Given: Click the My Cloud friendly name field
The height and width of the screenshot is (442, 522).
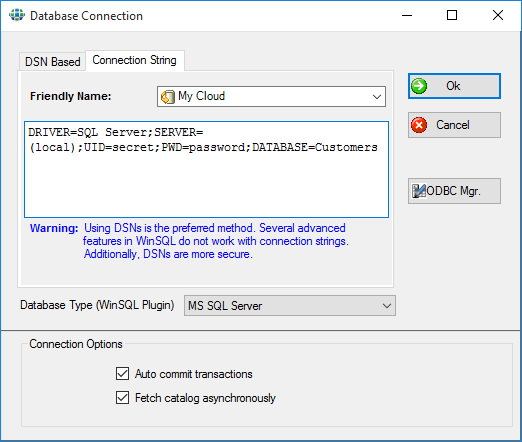Looking at the screenshot, I should (271, 97).
